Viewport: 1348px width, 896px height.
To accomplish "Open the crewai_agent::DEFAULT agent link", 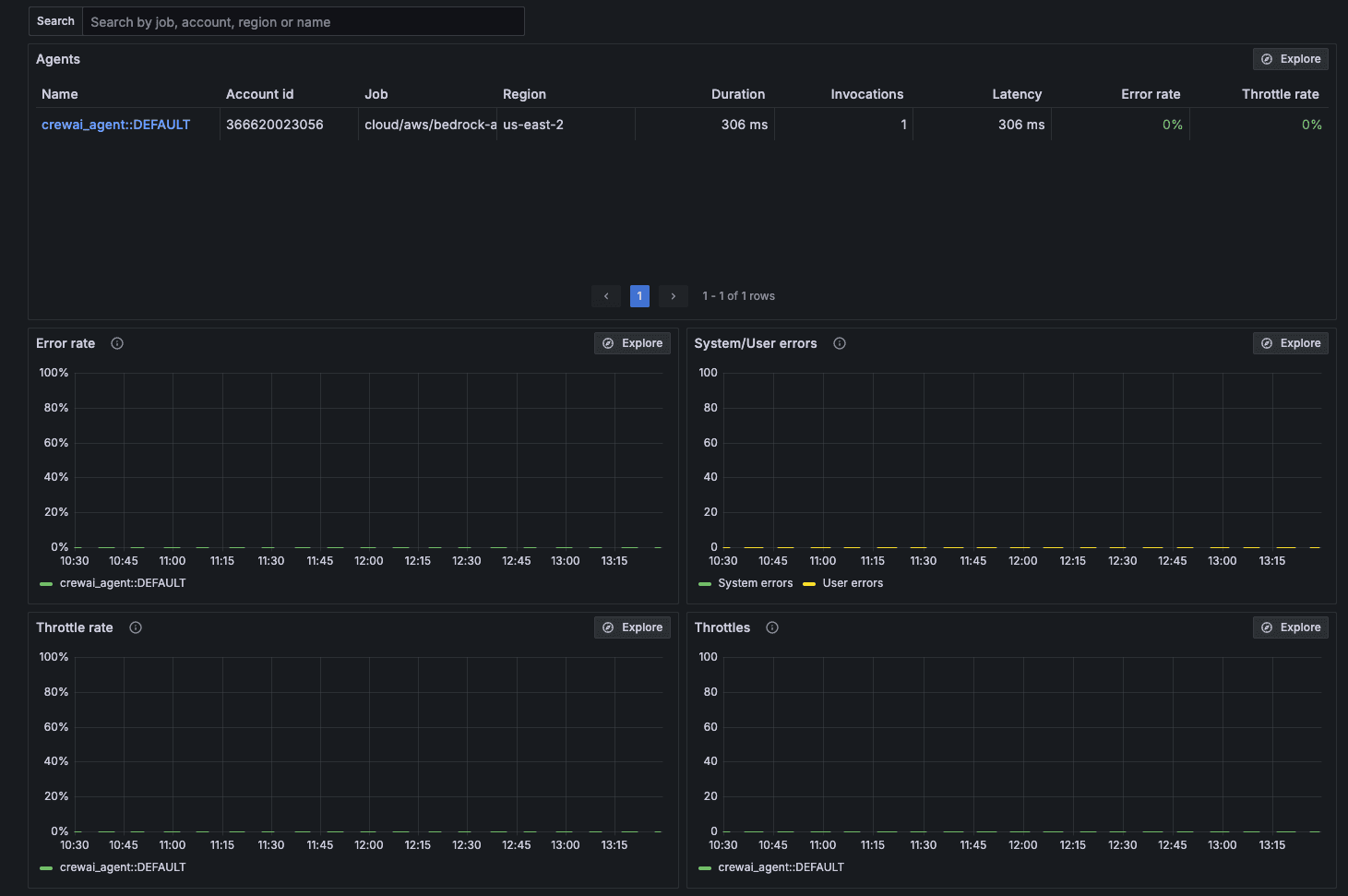I will [115, 124].
